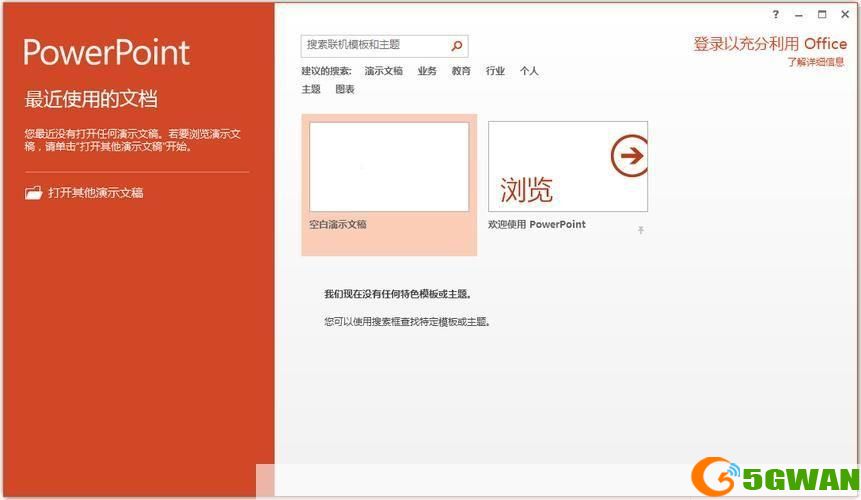861x500 pixels.
Task: Select the 业务 suggested search
Action: pos(427,71)
